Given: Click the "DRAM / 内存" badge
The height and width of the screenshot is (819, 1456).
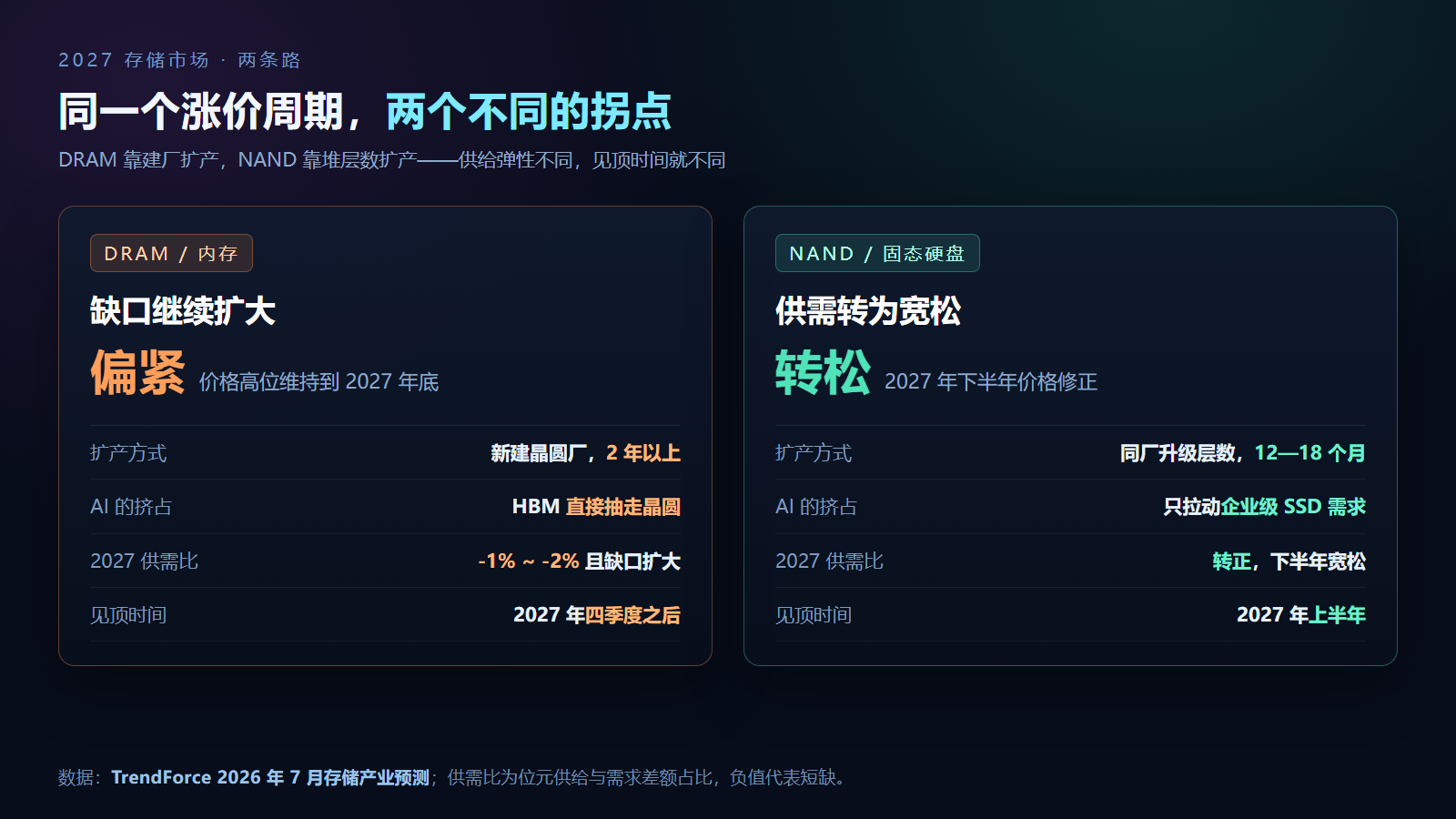Looking at the screenshot, I should click(171, 253).
